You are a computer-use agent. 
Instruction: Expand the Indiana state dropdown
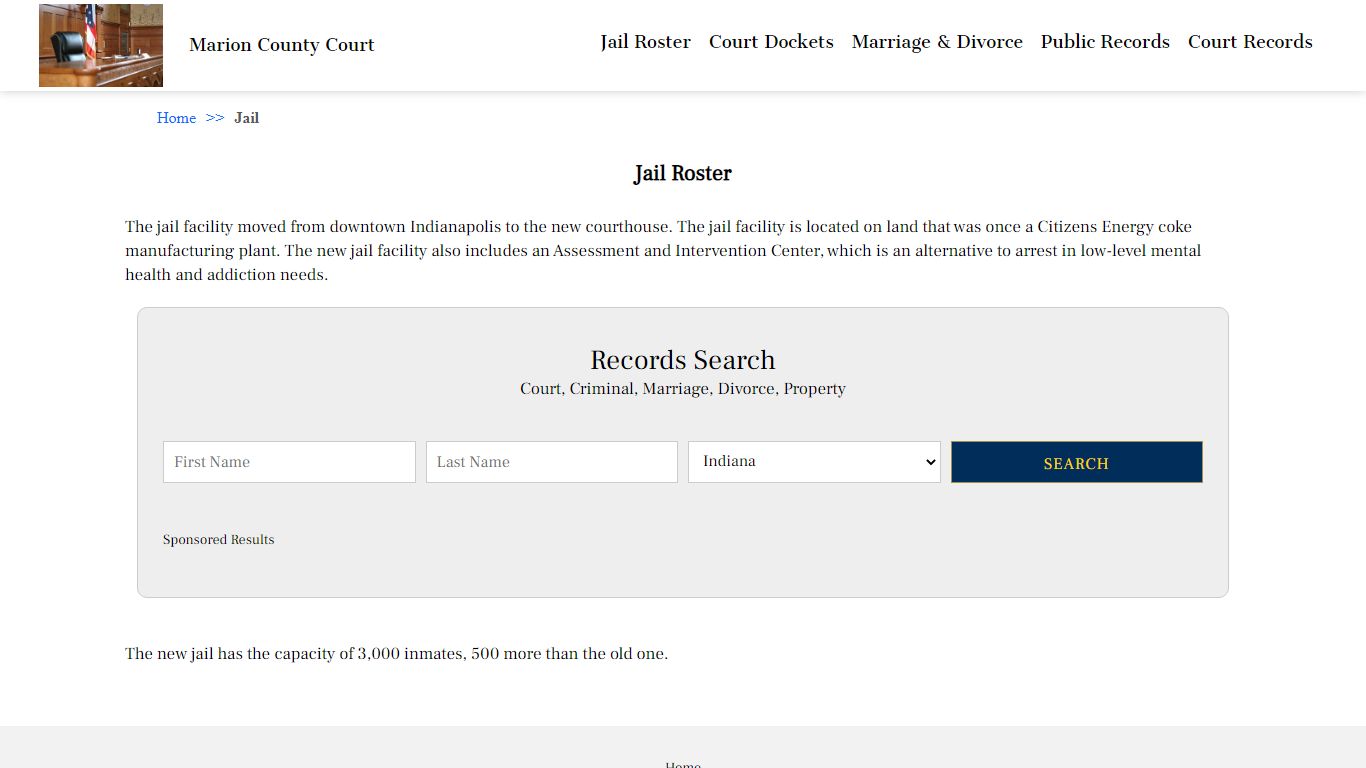point(814,462)
